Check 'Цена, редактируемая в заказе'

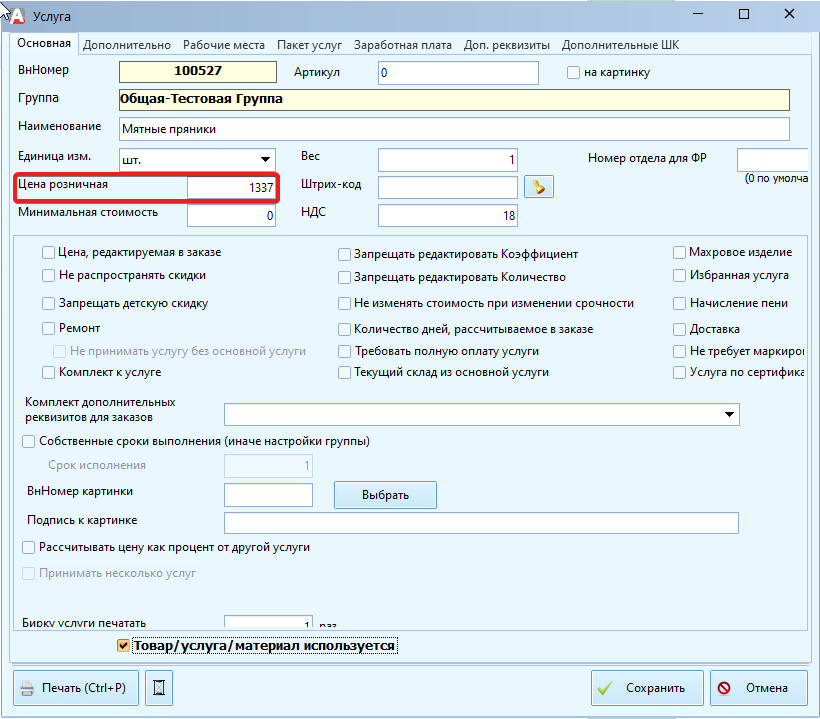click(x=48, y=253)
